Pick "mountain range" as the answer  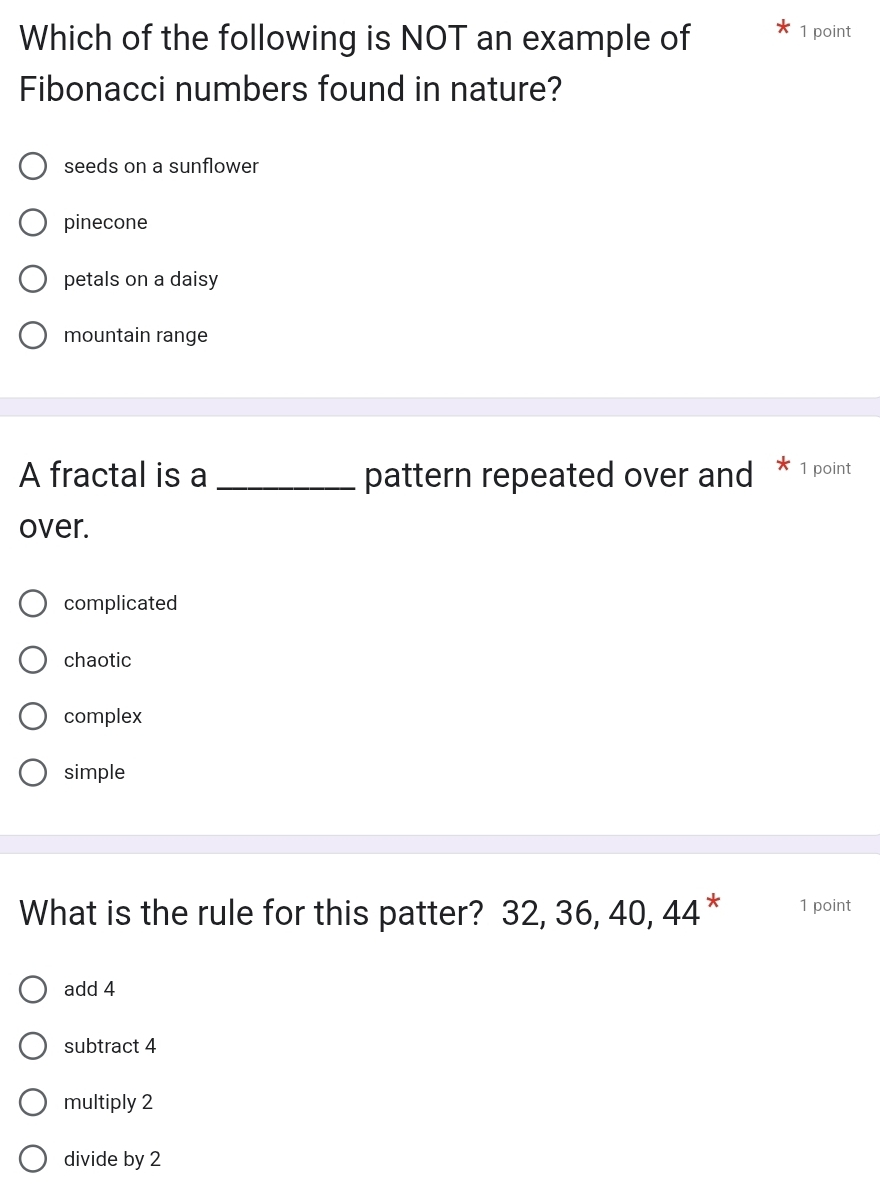coord(33,335)
